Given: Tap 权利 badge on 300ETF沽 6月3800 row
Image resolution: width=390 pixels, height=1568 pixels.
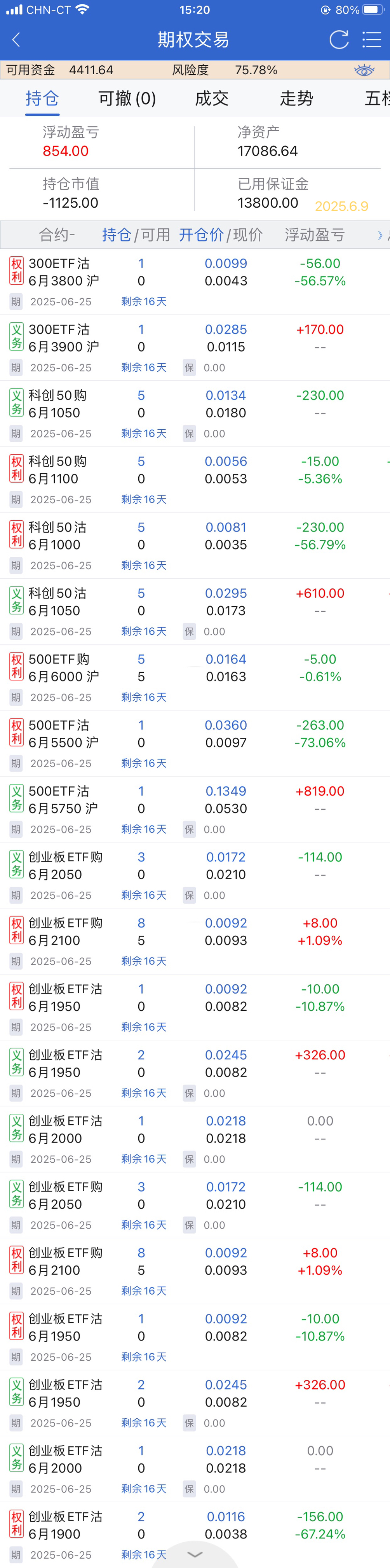Looking at the screenshot, I should tap(16, 271).
